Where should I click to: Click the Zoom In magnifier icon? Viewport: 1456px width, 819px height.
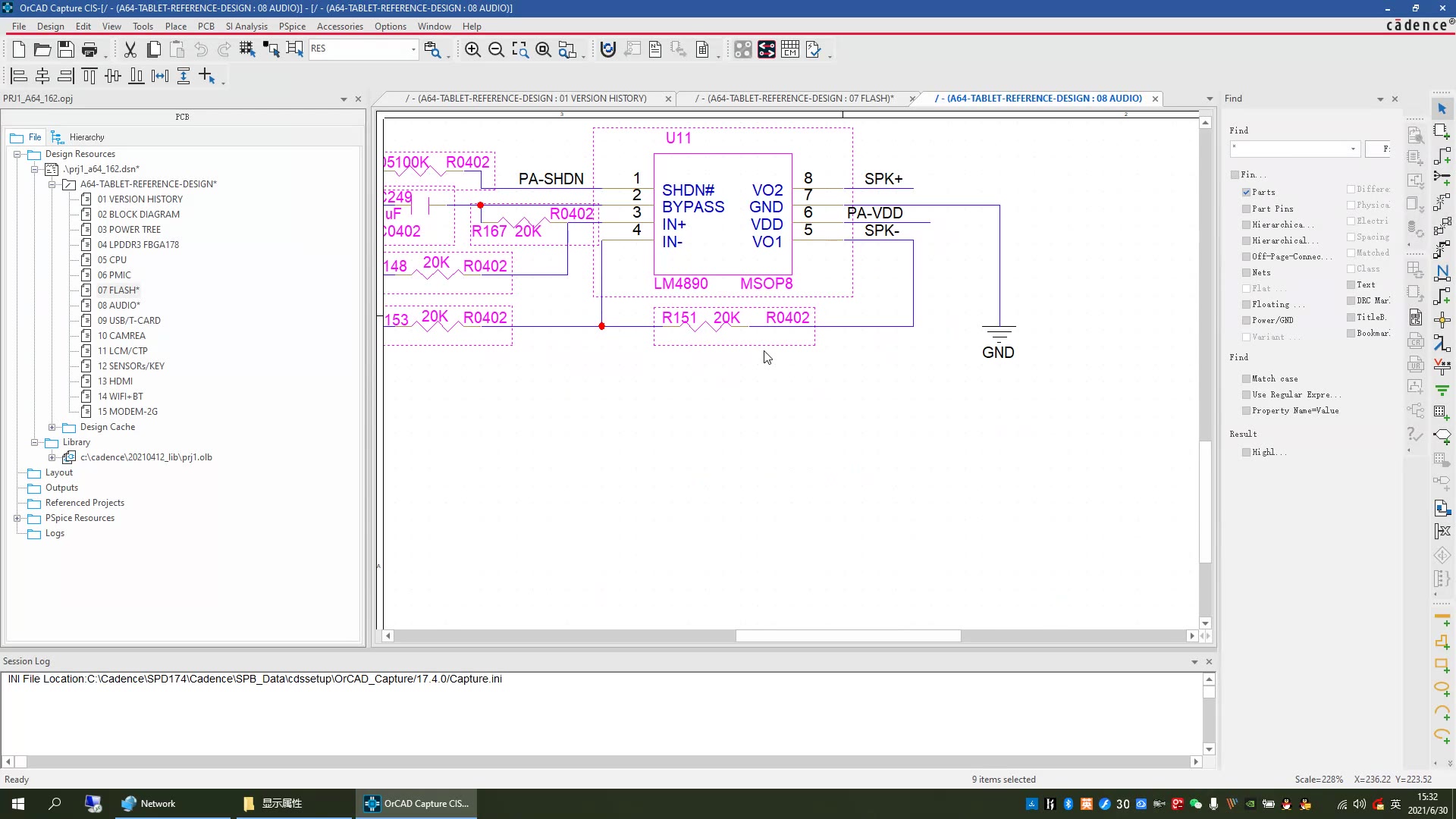[472, 50]
